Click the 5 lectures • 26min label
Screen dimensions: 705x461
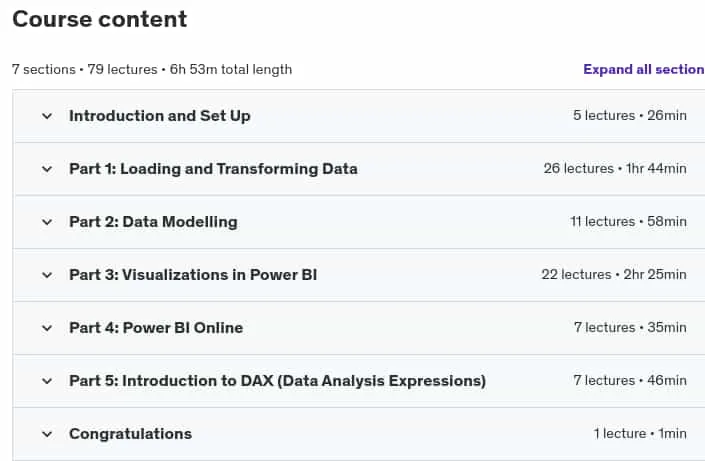(630, 116)
